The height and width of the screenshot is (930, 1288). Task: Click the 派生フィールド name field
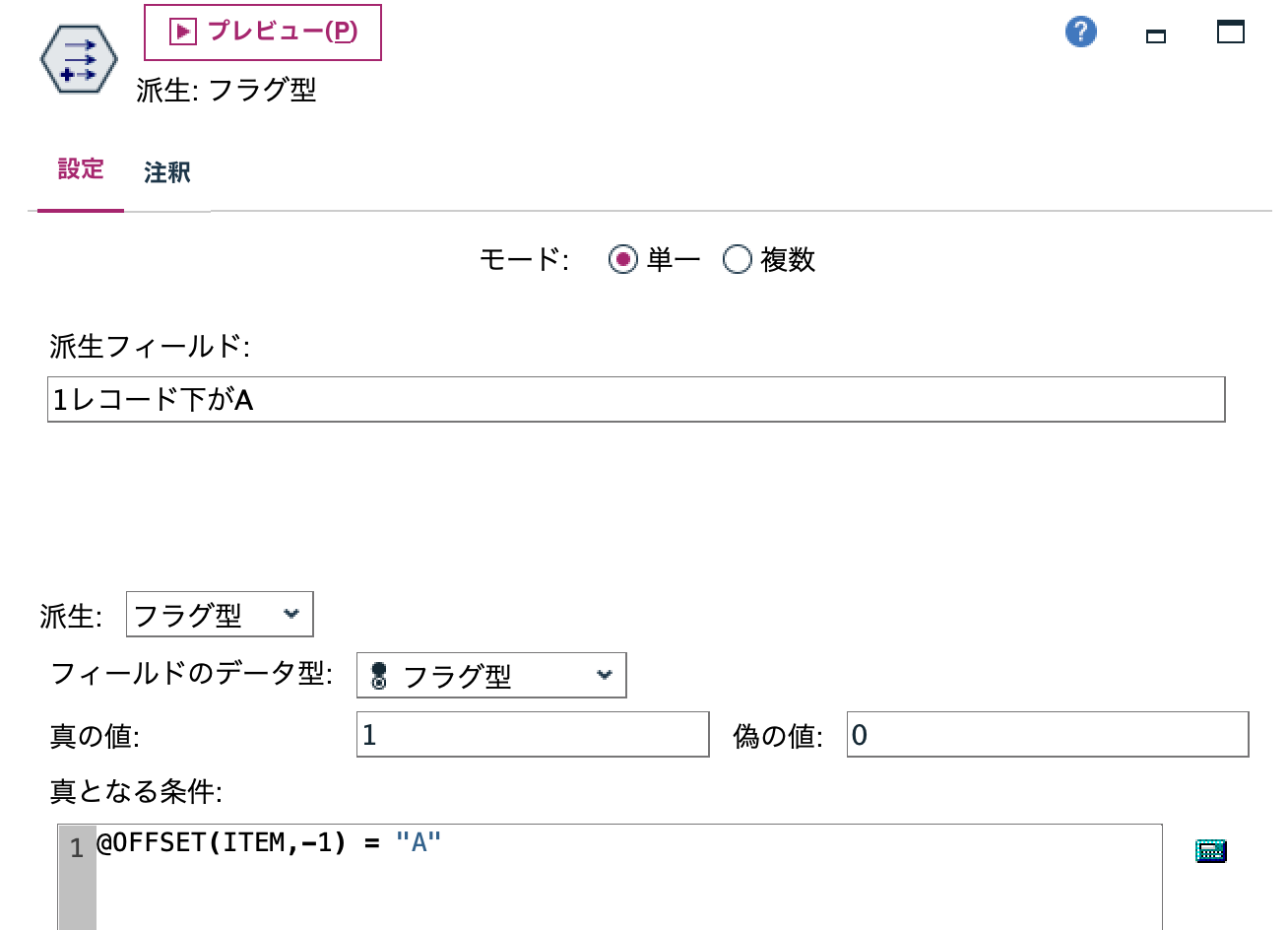pyautogui.click(x=635, y=399)
